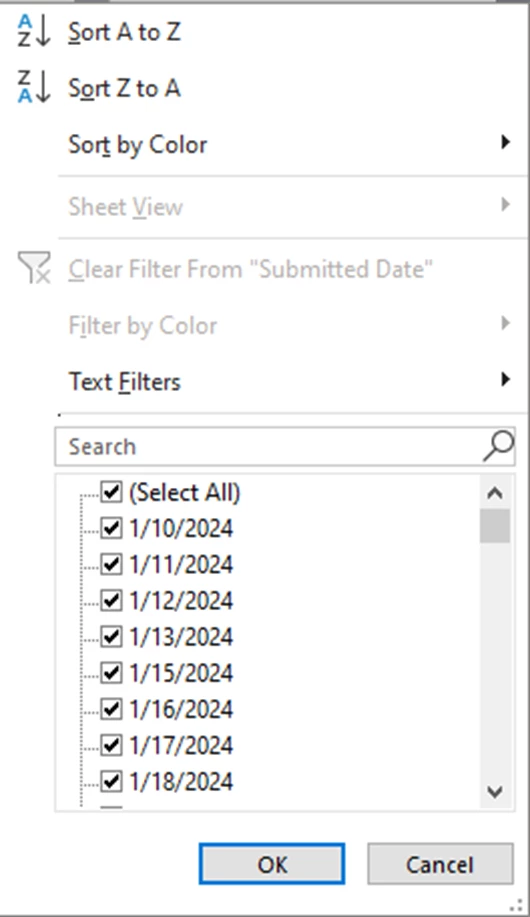Click the scroll down arrow in date list
This screenshot has height=917, width=530.
495,792
